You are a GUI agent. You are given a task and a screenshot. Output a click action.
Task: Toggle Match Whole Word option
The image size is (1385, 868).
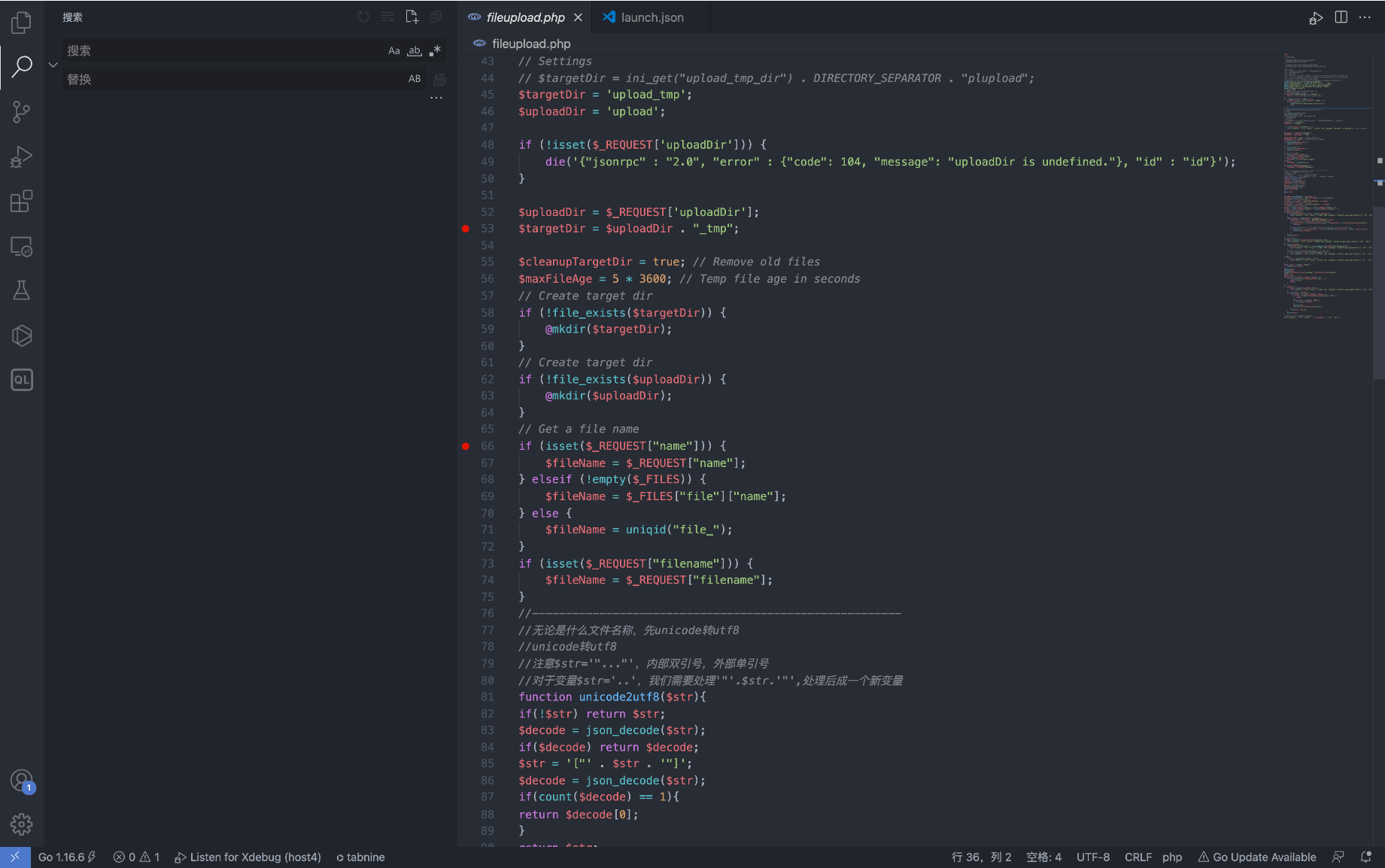pos(415,51)
